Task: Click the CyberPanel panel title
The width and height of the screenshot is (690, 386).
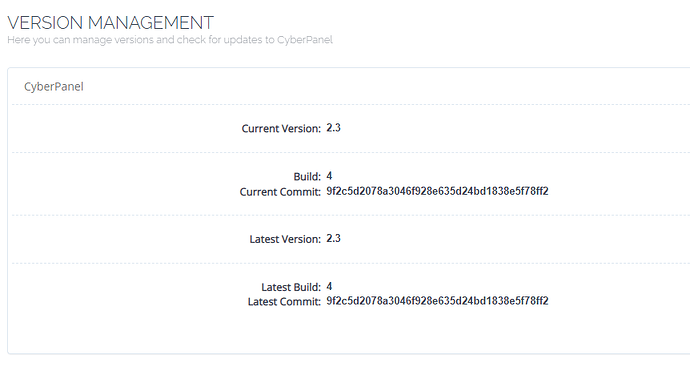Action: pos(54,87)
